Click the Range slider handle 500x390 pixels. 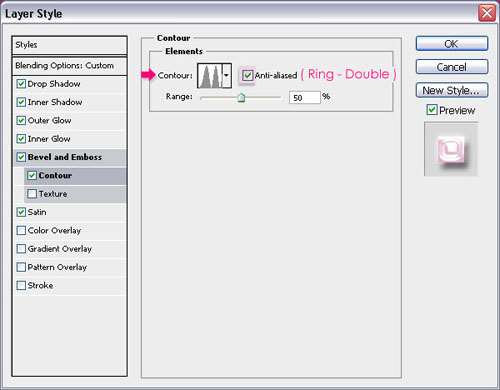tap(241, 97)
